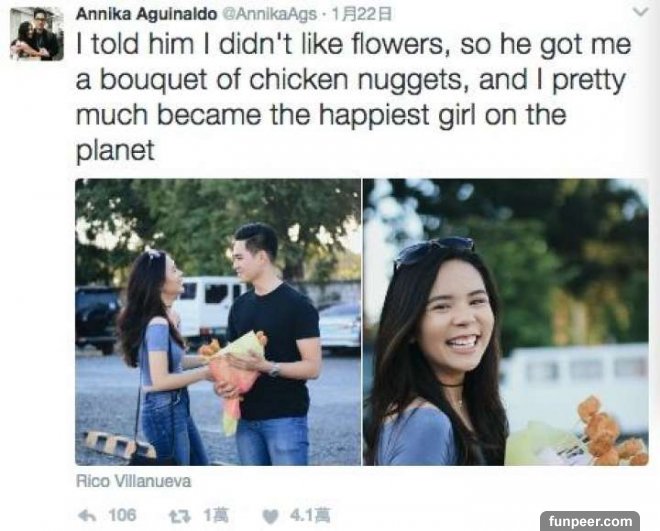This screenshot has width=660, height=531.
Task: View the right photo of smiling girl
Action: click(506, 322)
